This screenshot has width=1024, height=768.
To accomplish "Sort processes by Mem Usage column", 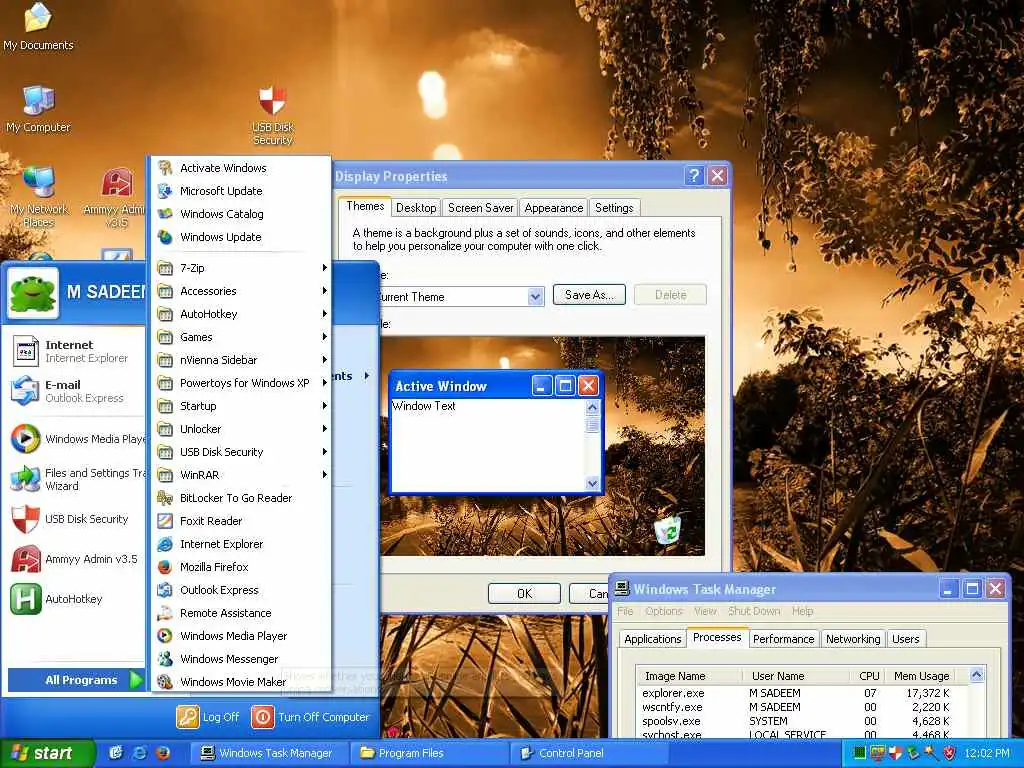I will (921, 676).
